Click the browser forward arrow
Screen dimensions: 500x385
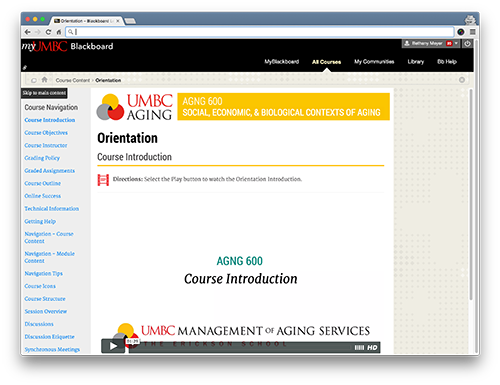click(x=38, y=32)
